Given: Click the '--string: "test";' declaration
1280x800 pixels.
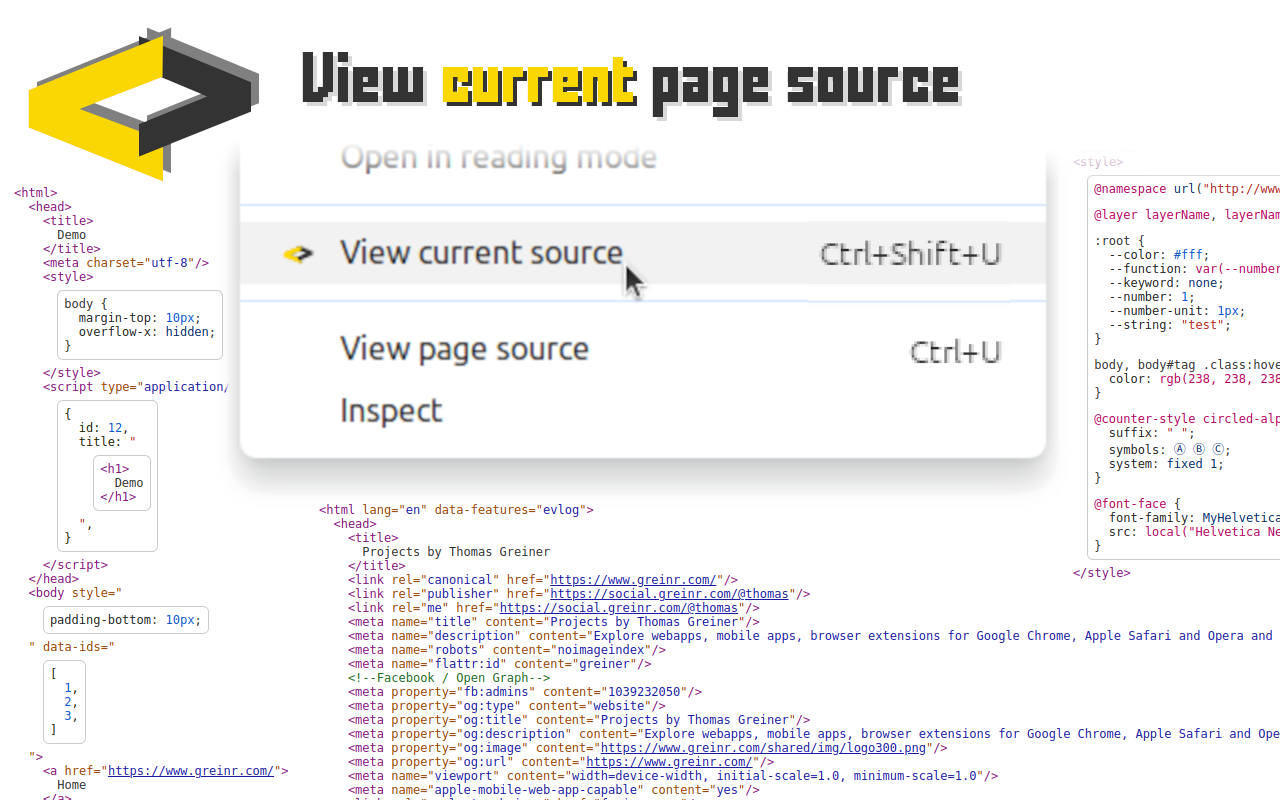Looking at the screenshot, I should point(1170,325).
